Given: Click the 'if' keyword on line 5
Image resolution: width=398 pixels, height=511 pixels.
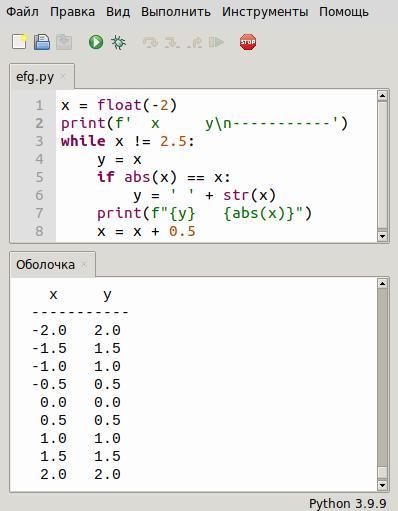Looking at the screenshot, I should click(106, 177).
